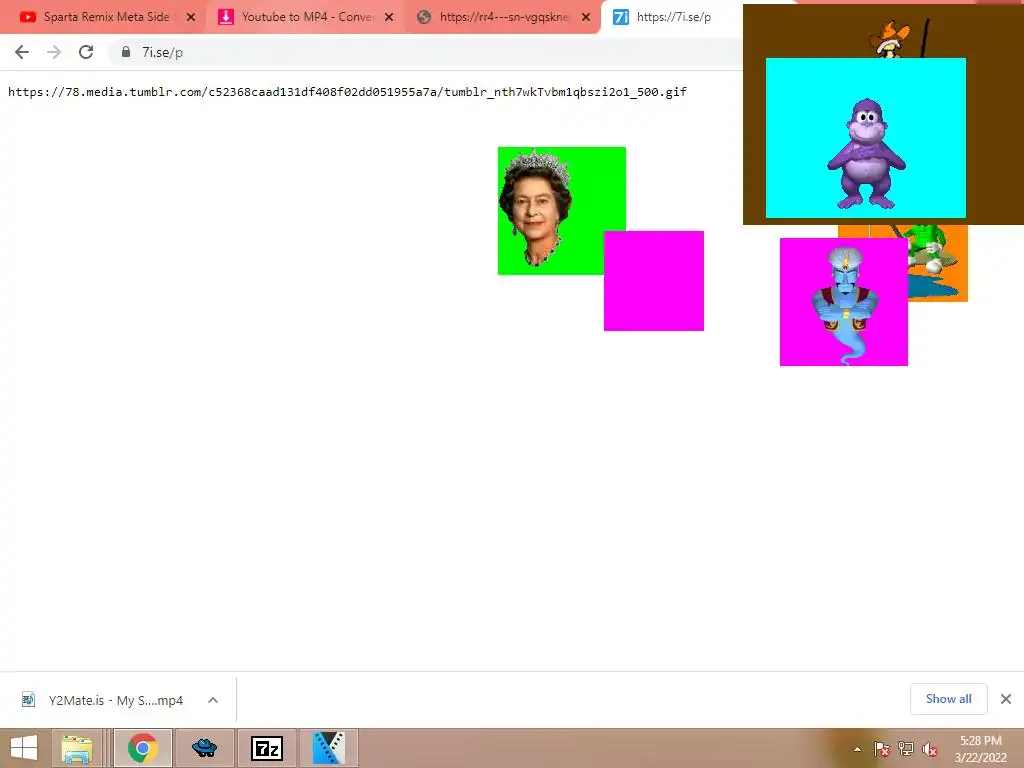1024x768 pixels.
Task: Close the Sparta Remix Meta Side tab
Action: [x=191, y=17]
